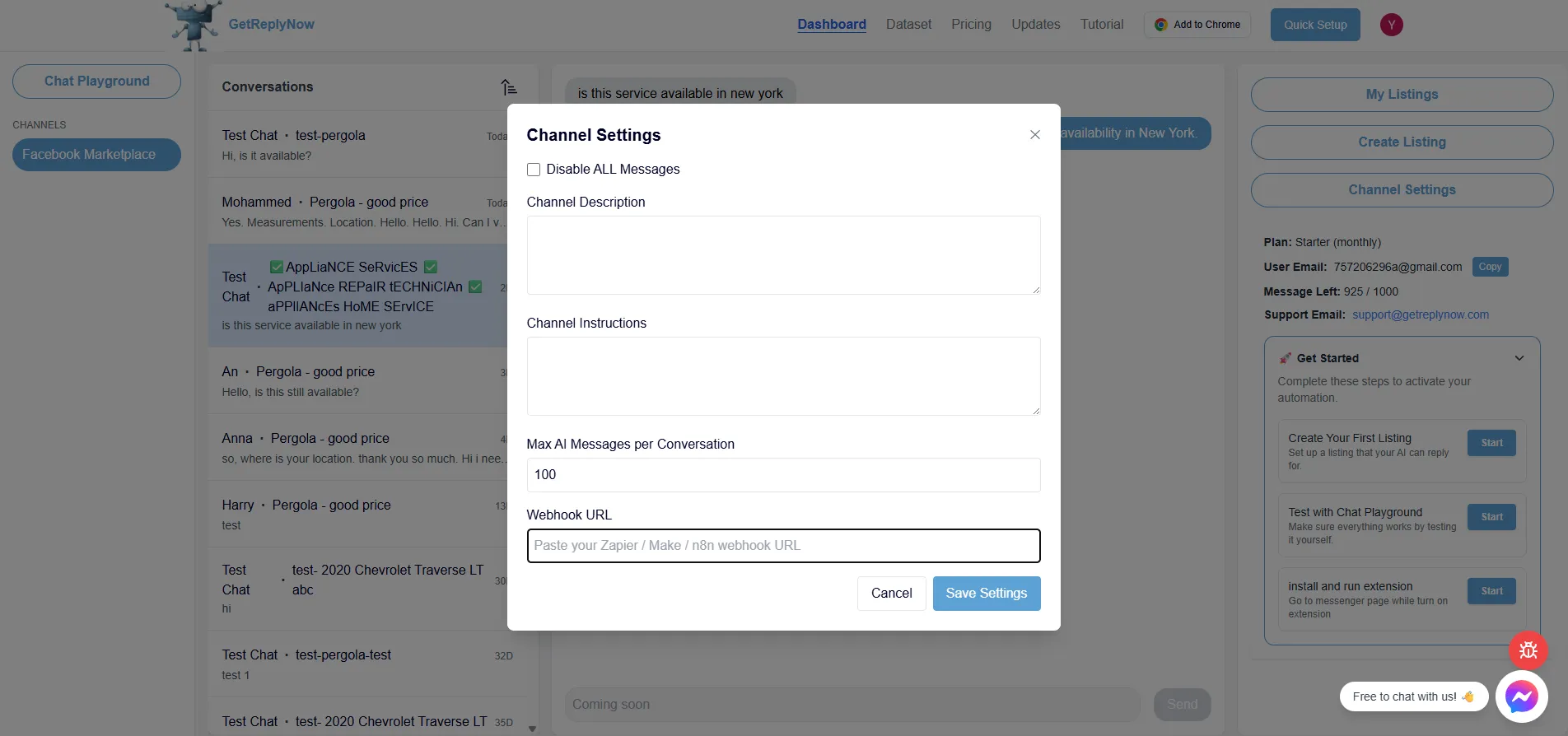1568x736 pixels.
Task: Click Free to chat with us bubble
Action: click(1413, 696)
